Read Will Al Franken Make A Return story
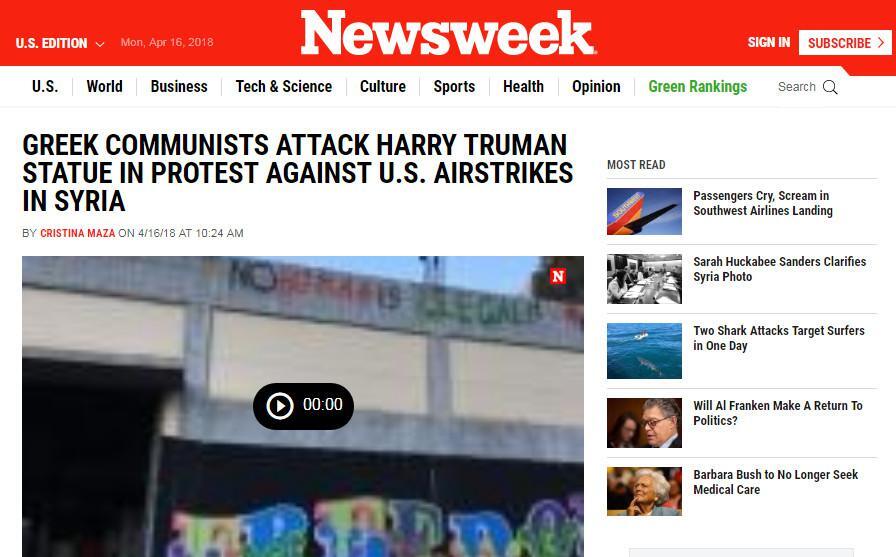 click(778, 413)
